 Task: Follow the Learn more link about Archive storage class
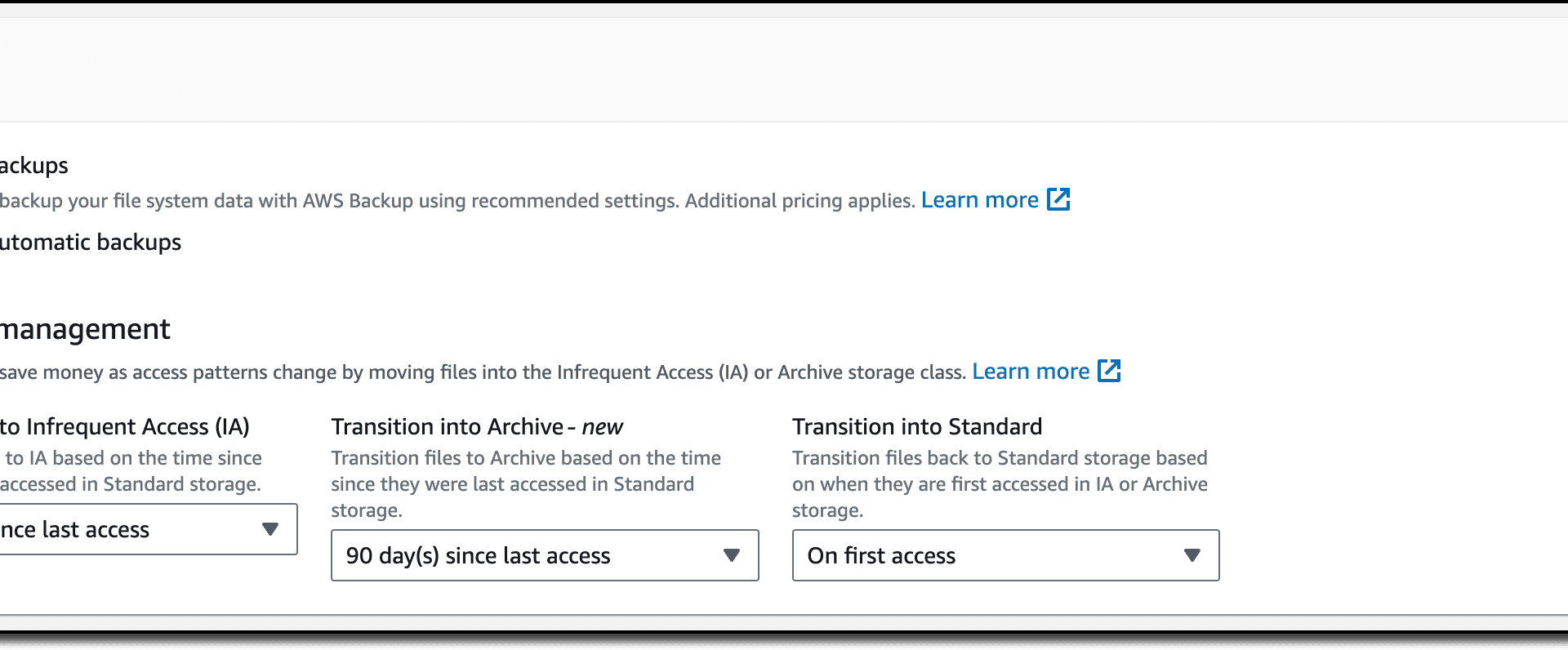pyautogui.click(x=1031, y=372)
